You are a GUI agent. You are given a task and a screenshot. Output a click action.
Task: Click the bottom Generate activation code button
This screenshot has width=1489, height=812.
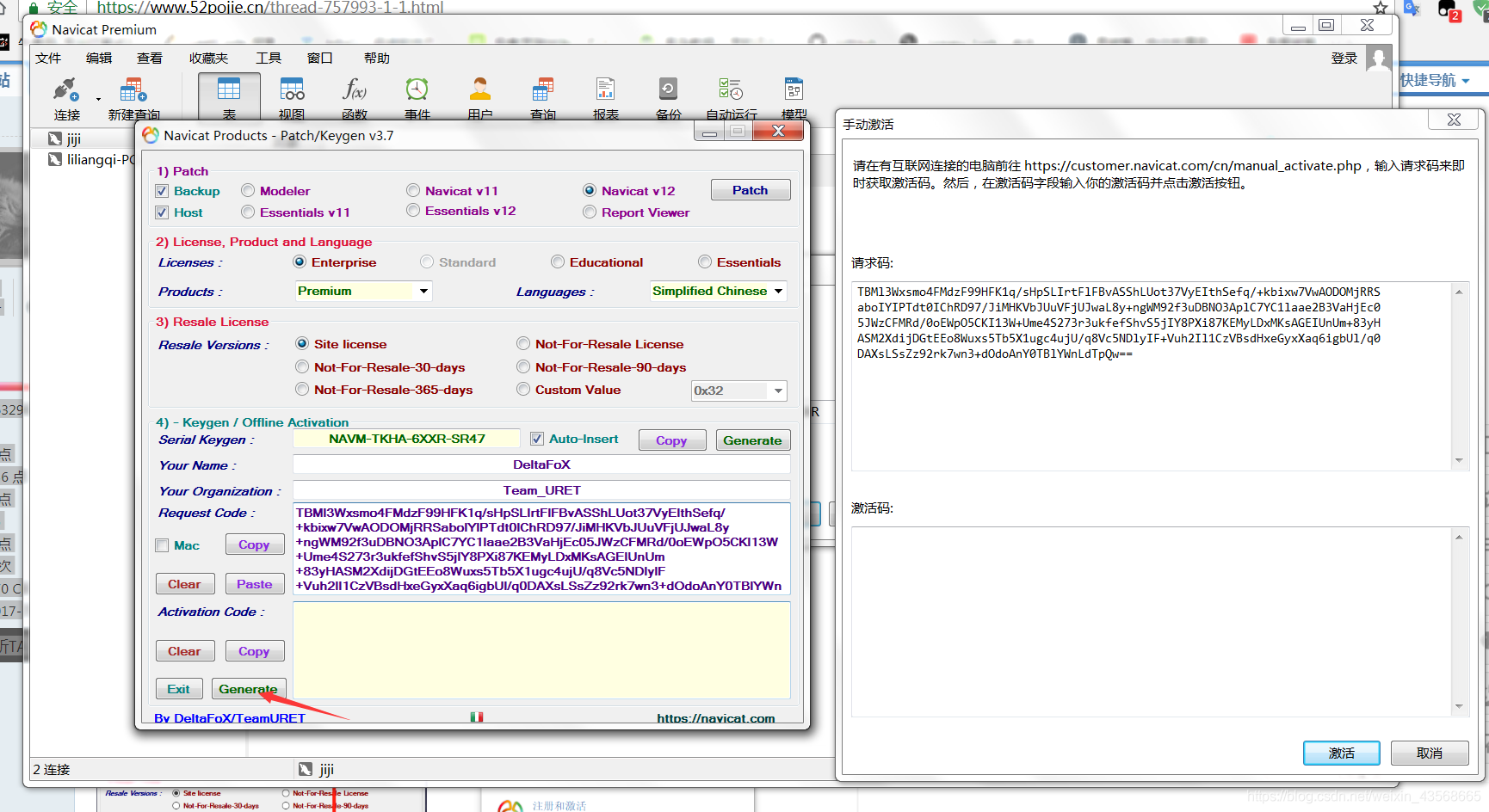point(248,689)
